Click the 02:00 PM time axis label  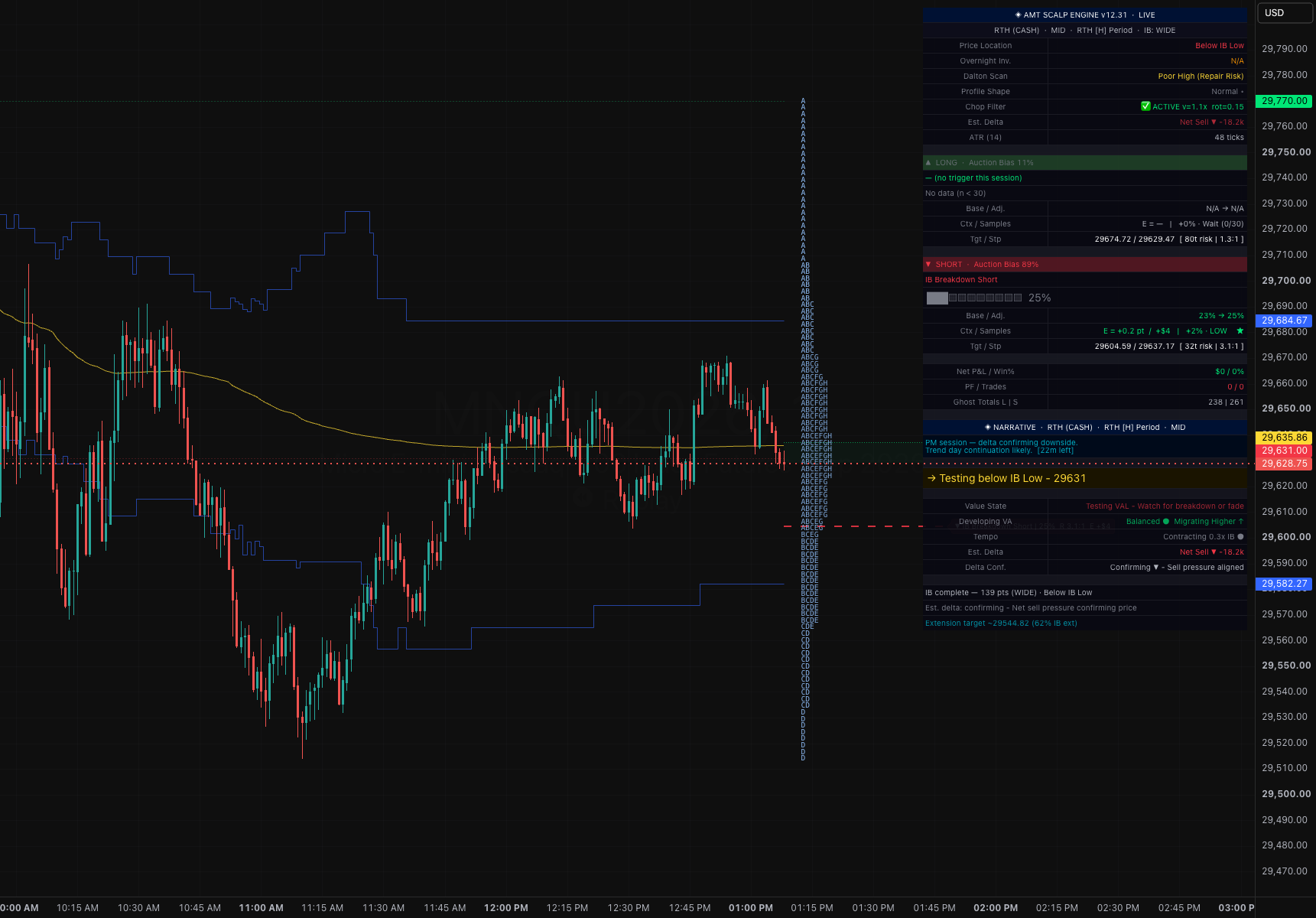pyautogui.click(x=996, y=908)
